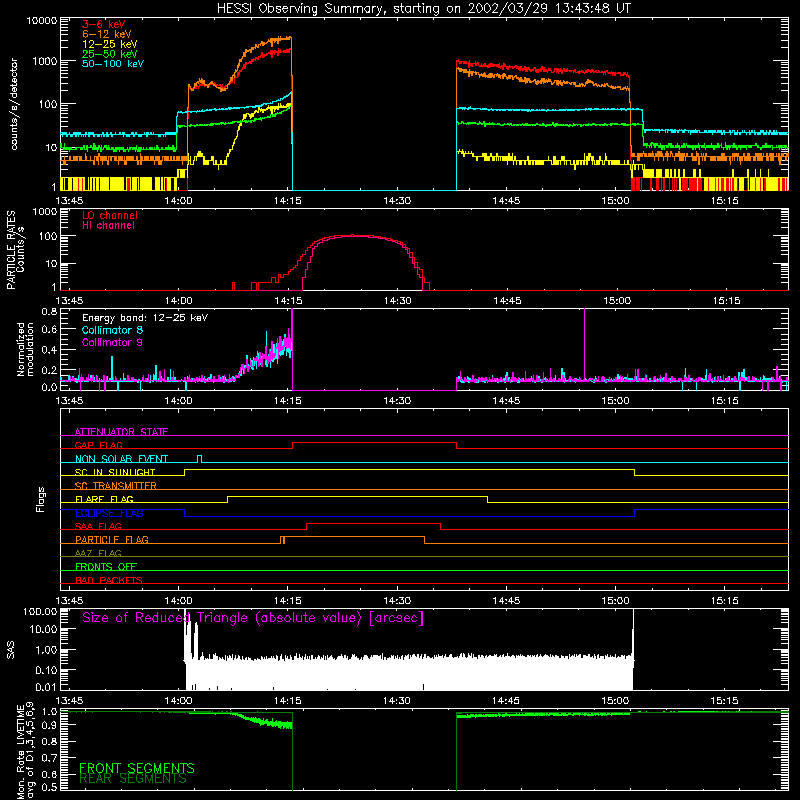This screenshot has height=800, width=800.
Task: Click the 14:15 tick under the SAS panel
Action: coord(288,701)
